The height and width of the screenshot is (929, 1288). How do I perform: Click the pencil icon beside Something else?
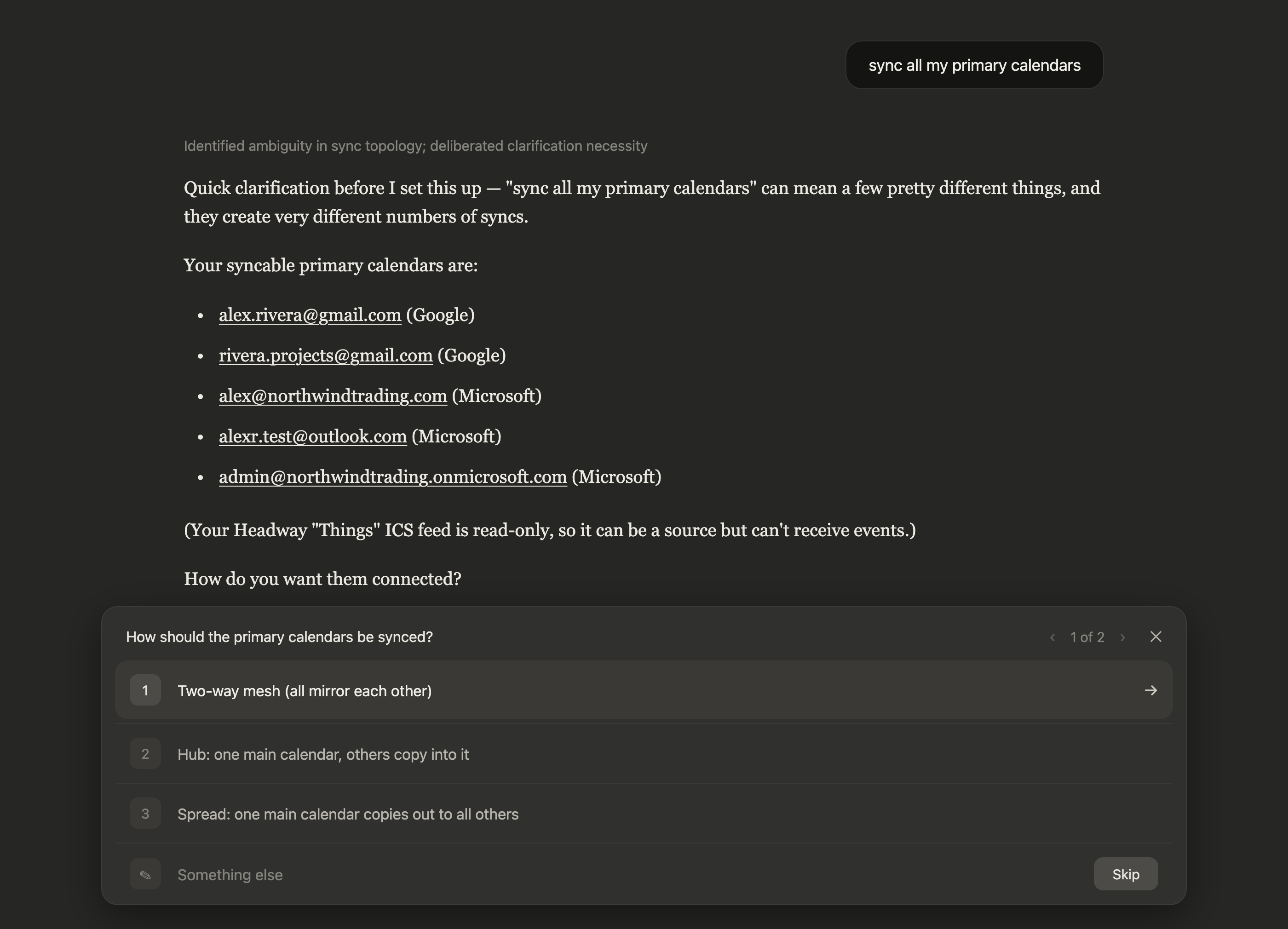(145, 874)
